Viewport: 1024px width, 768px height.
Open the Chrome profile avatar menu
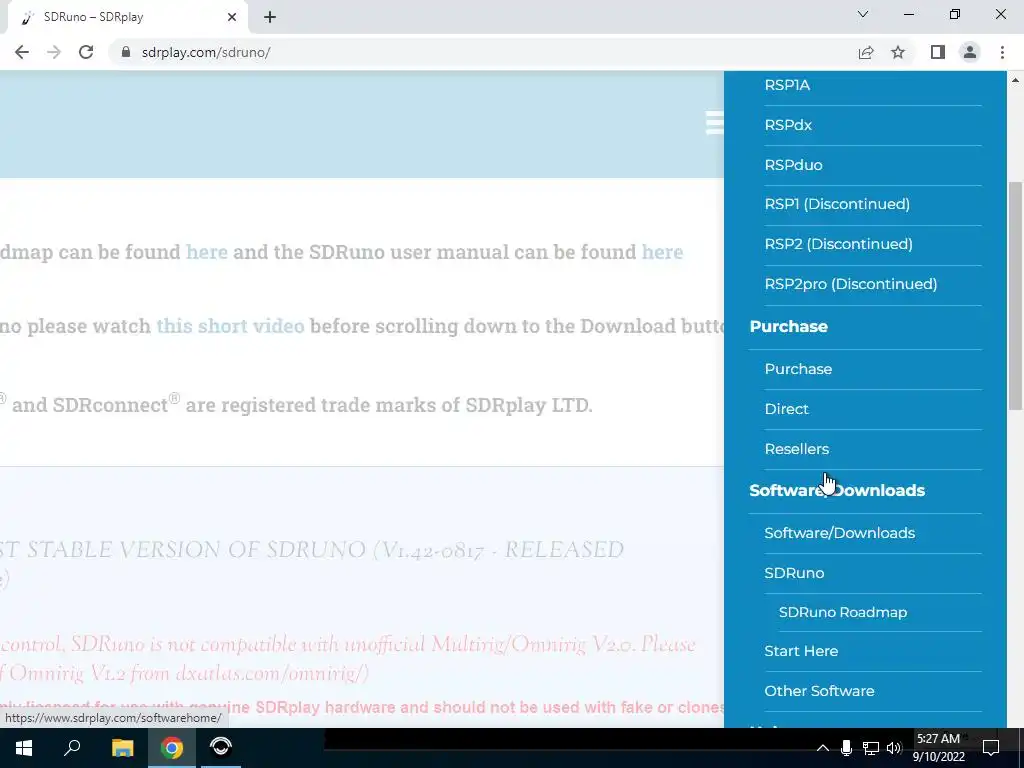click(x=970, y=52)
